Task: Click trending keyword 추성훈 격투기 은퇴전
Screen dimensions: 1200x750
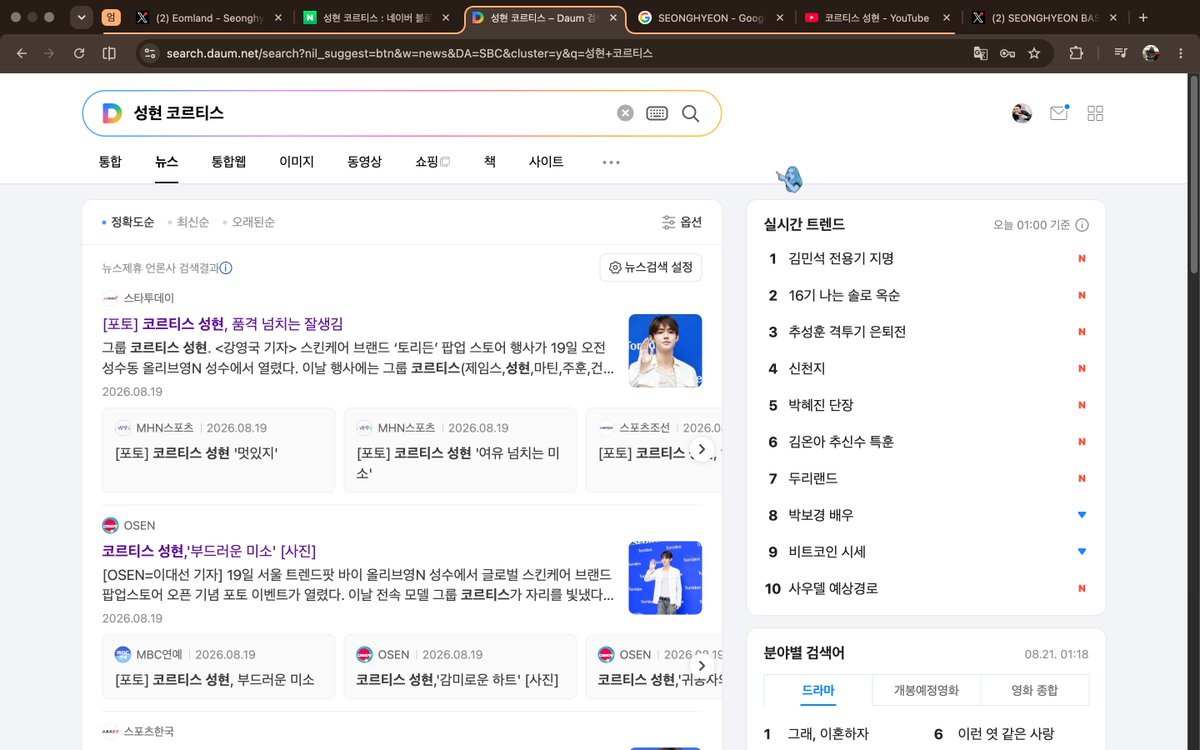Action: point(847,332)
